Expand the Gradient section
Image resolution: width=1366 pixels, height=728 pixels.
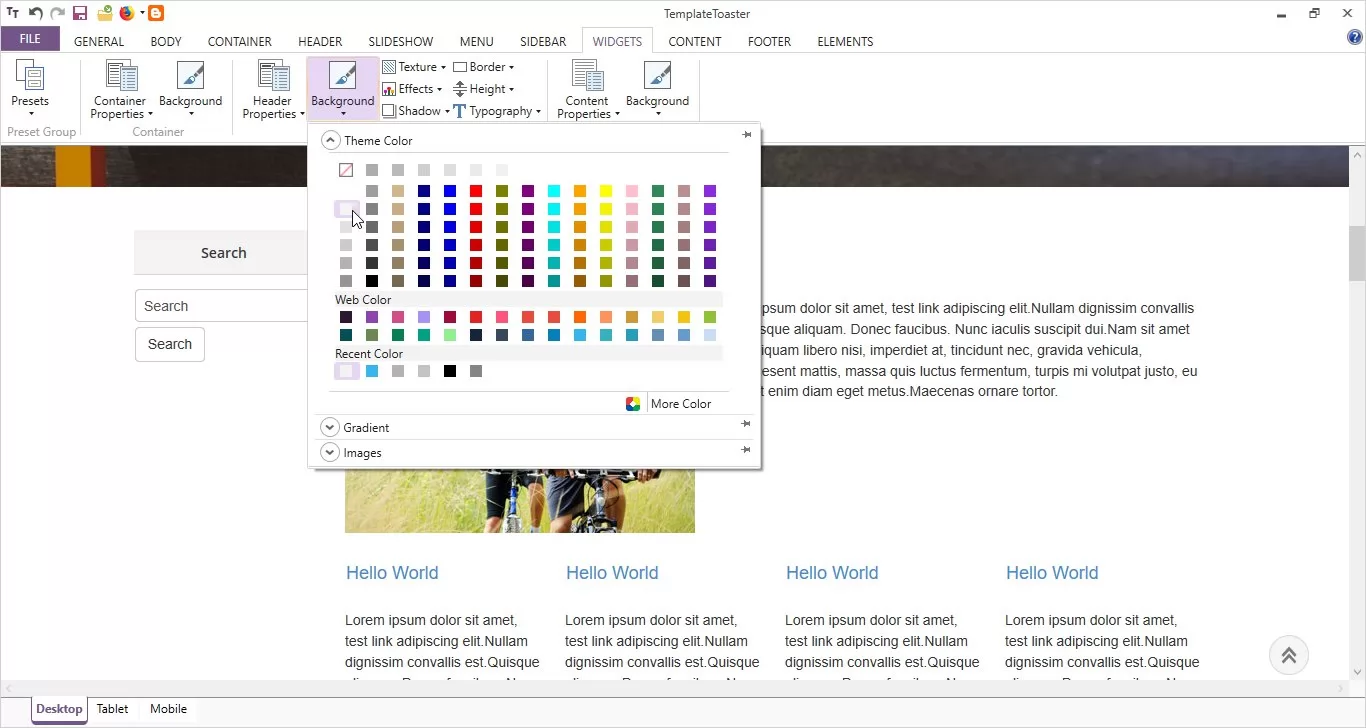pyautogui.click(x=330, y=427)
